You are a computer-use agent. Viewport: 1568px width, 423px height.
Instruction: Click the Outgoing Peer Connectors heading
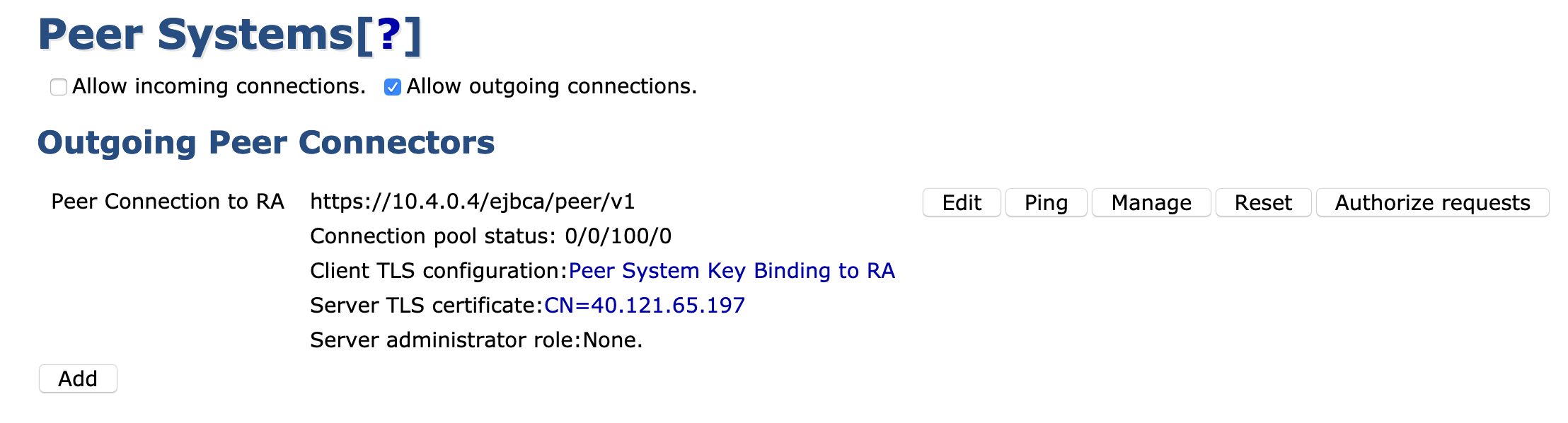[266, 143]
